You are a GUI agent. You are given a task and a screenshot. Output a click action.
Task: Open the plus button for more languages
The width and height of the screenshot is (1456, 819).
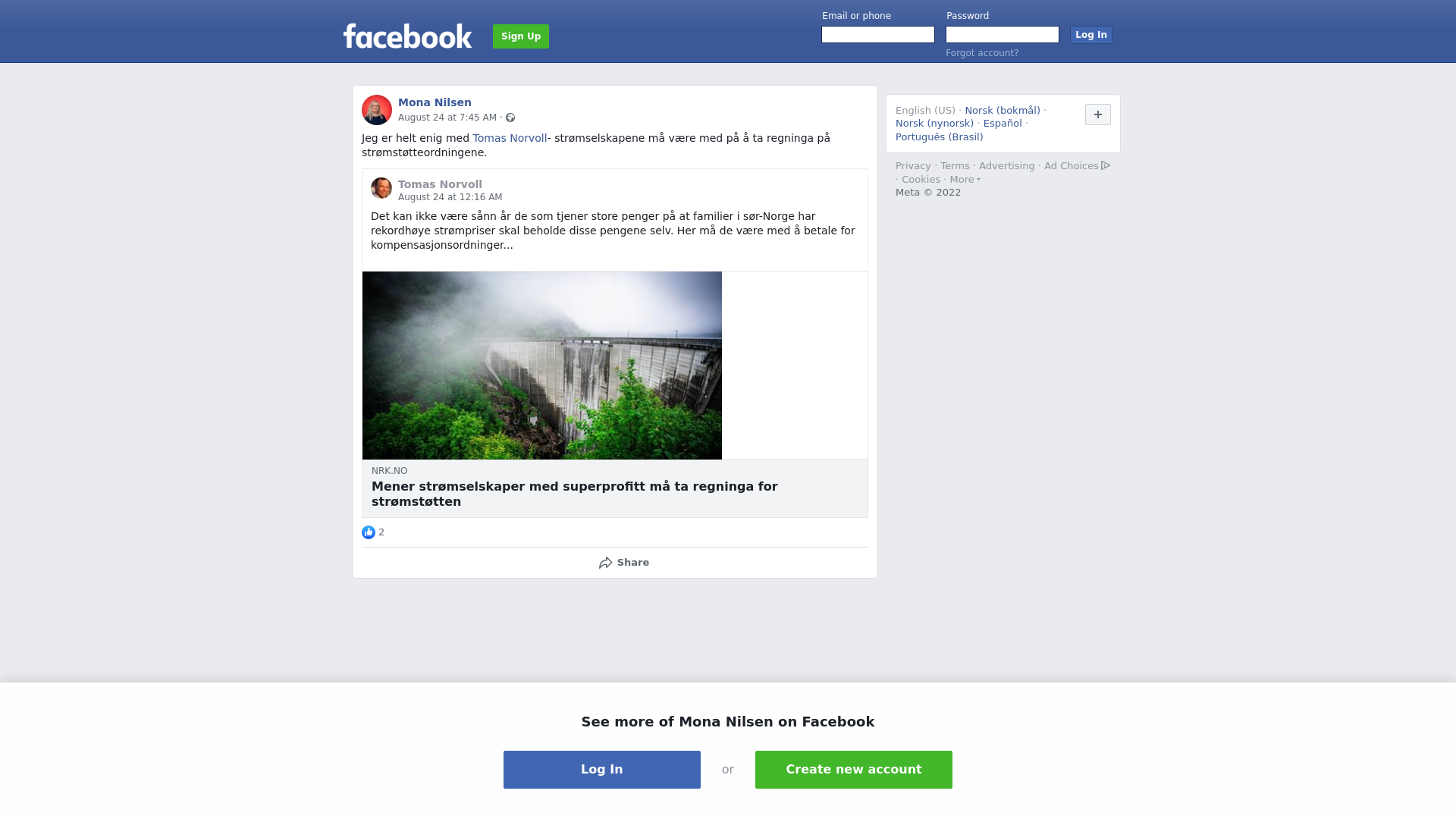point(1098,115)
